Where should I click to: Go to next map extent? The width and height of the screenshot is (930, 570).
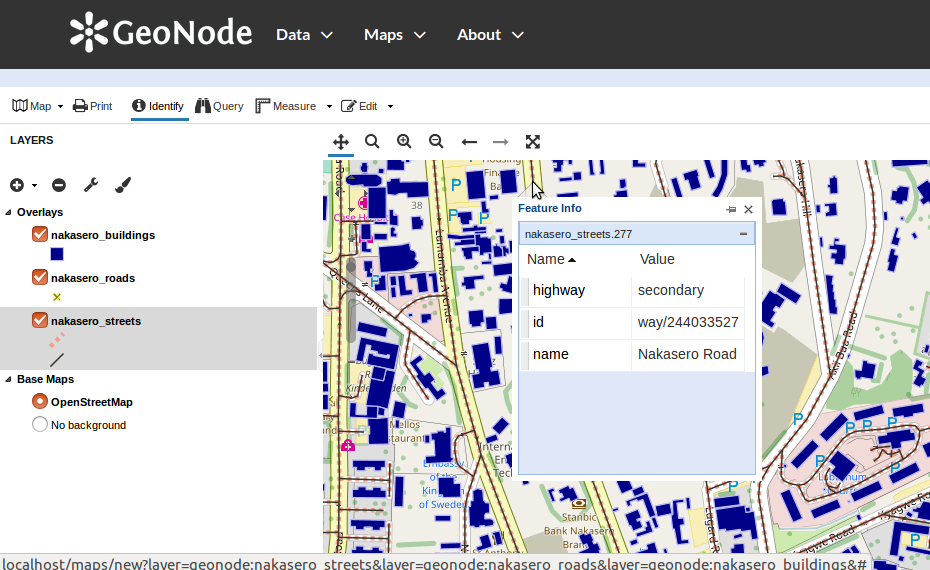501,142
